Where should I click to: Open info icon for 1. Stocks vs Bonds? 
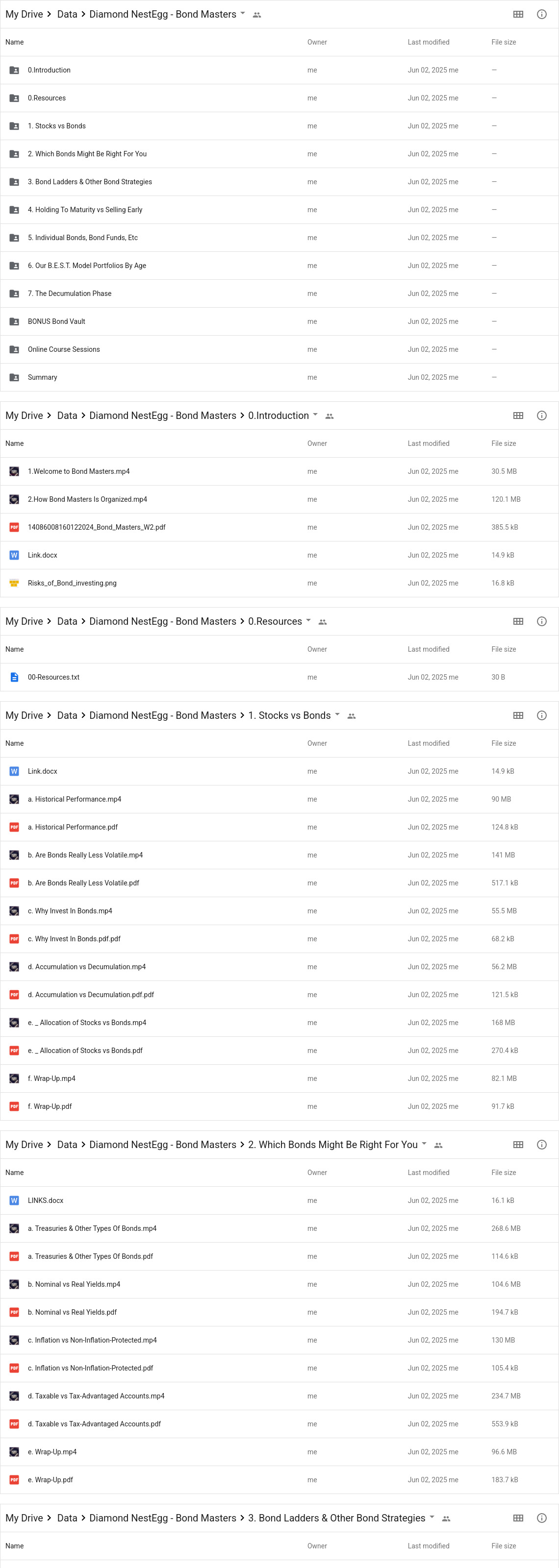[x=541, y=715]
